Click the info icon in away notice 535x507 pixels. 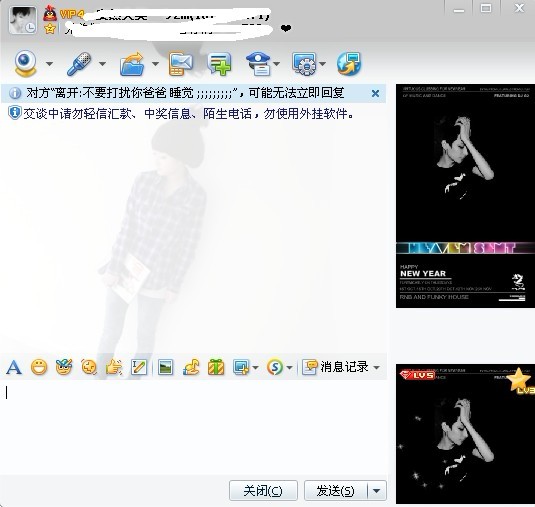(15, 93)
